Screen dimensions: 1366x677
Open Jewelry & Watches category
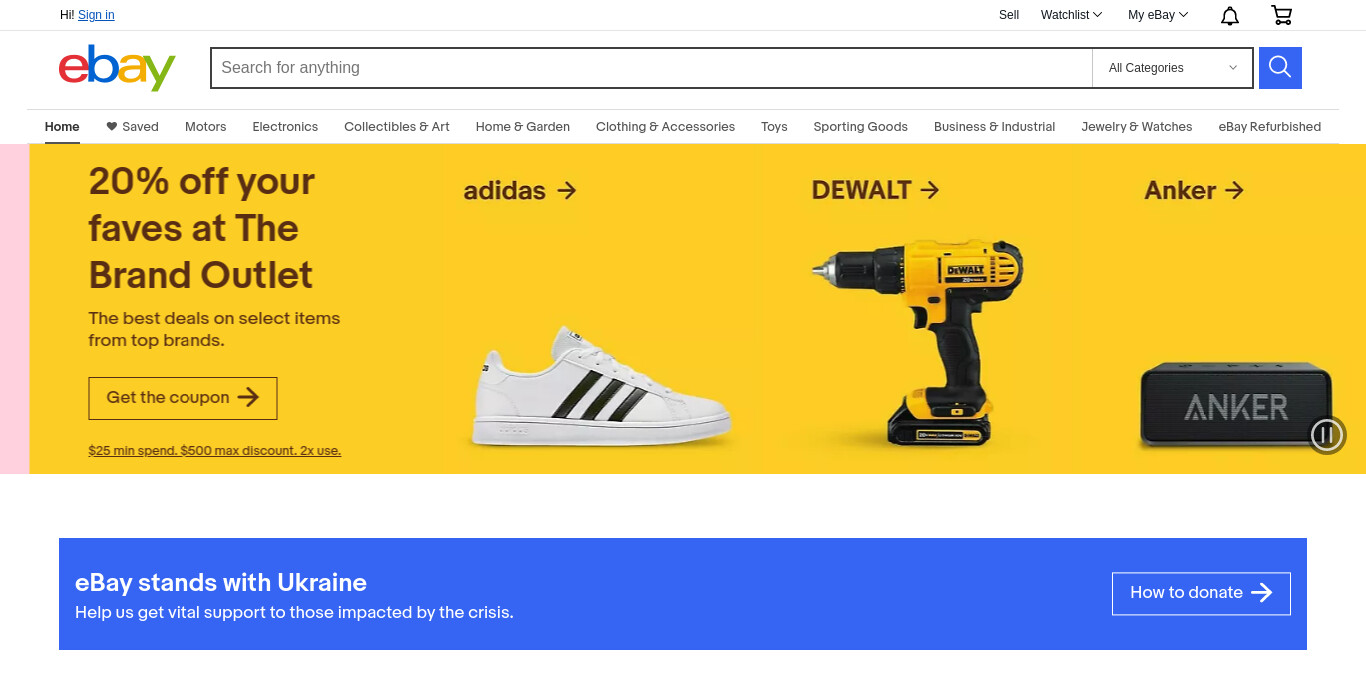pyautogui.click(x=1137, y=127)
